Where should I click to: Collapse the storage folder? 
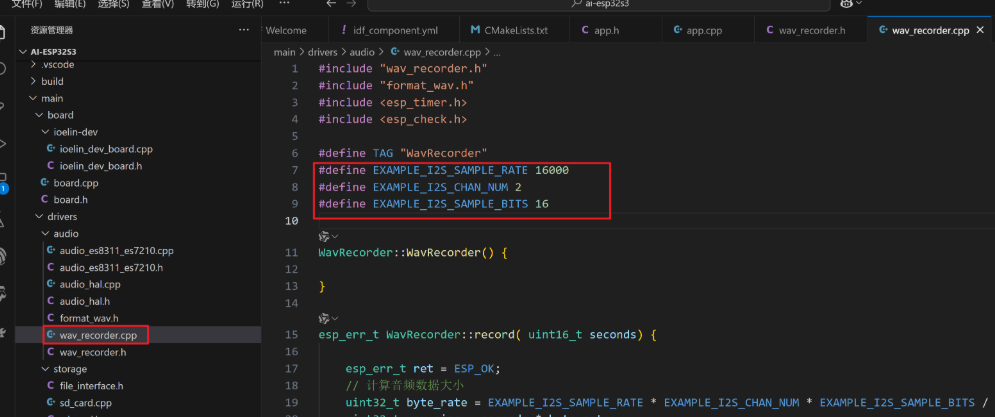45,369
